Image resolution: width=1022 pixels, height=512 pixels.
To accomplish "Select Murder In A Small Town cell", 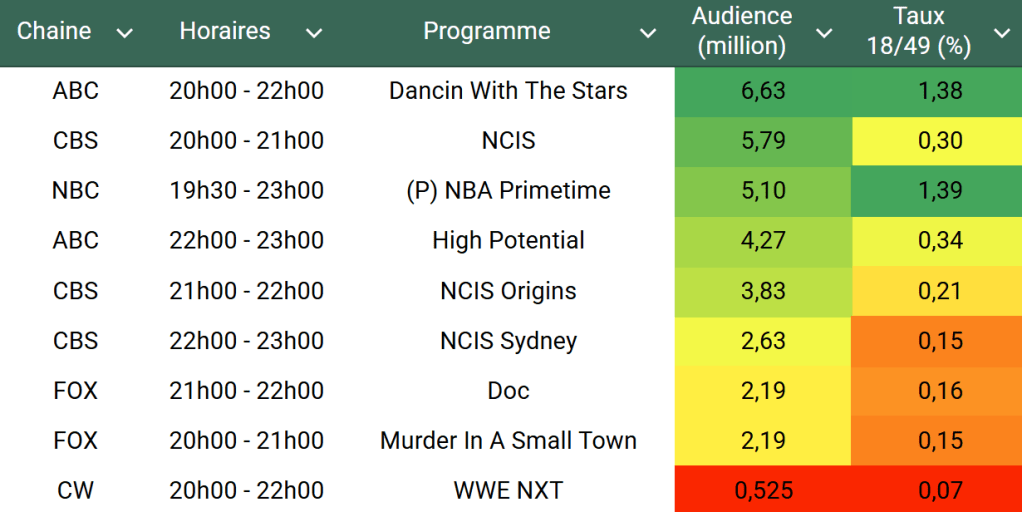I will pos(508,441).
